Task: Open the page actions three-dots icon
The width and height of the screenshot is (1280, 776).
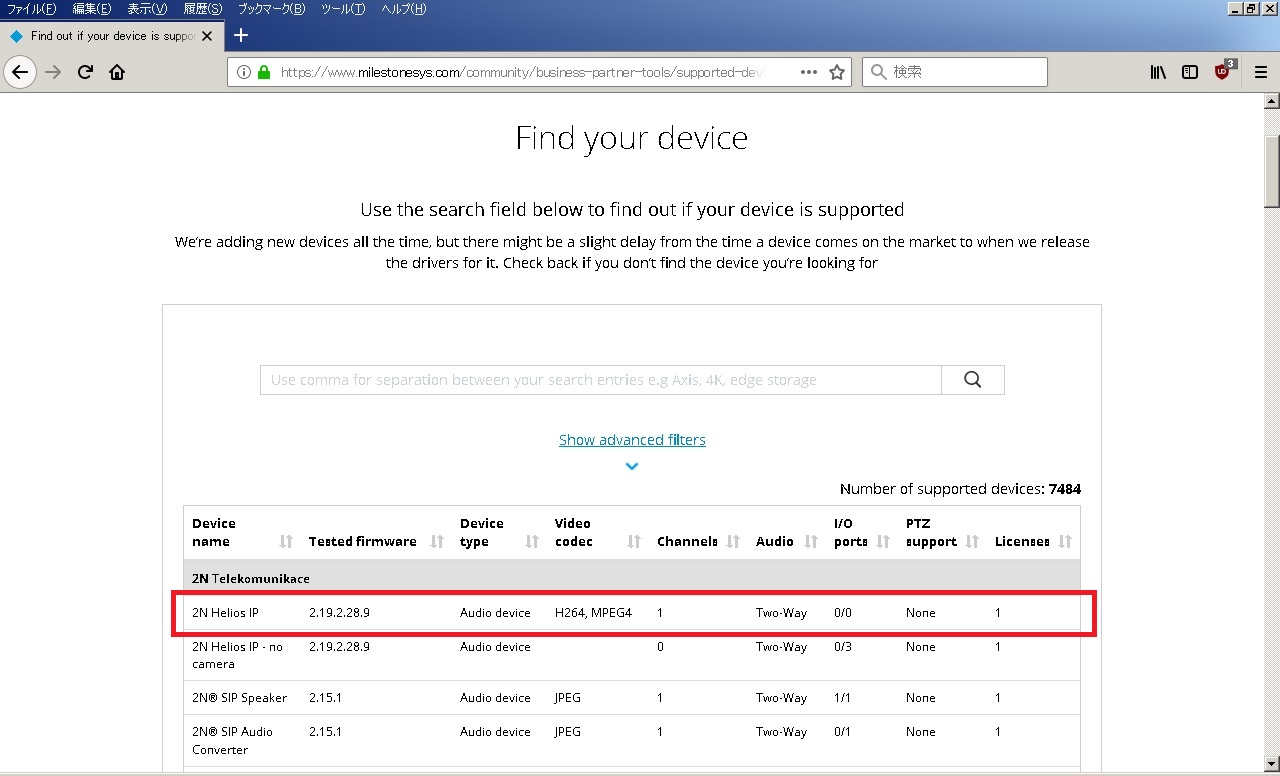Action: pyautogui.click(x=809, y=72)
